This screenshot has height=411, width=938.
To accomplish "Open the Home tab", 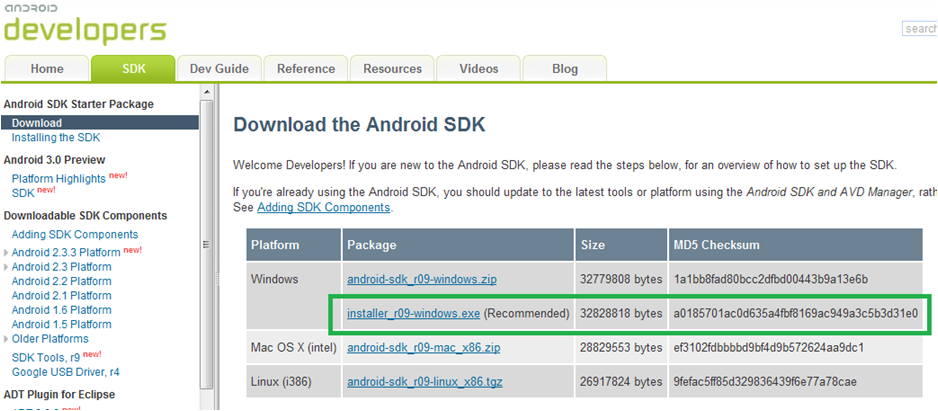I will click(x=47, y=69).
